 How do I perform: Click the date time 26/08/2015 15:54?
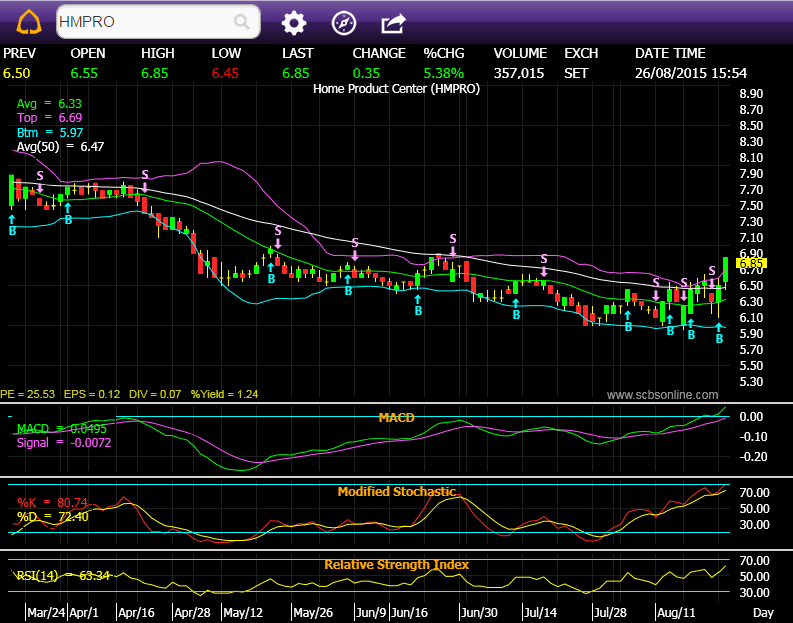click(691, 73)
